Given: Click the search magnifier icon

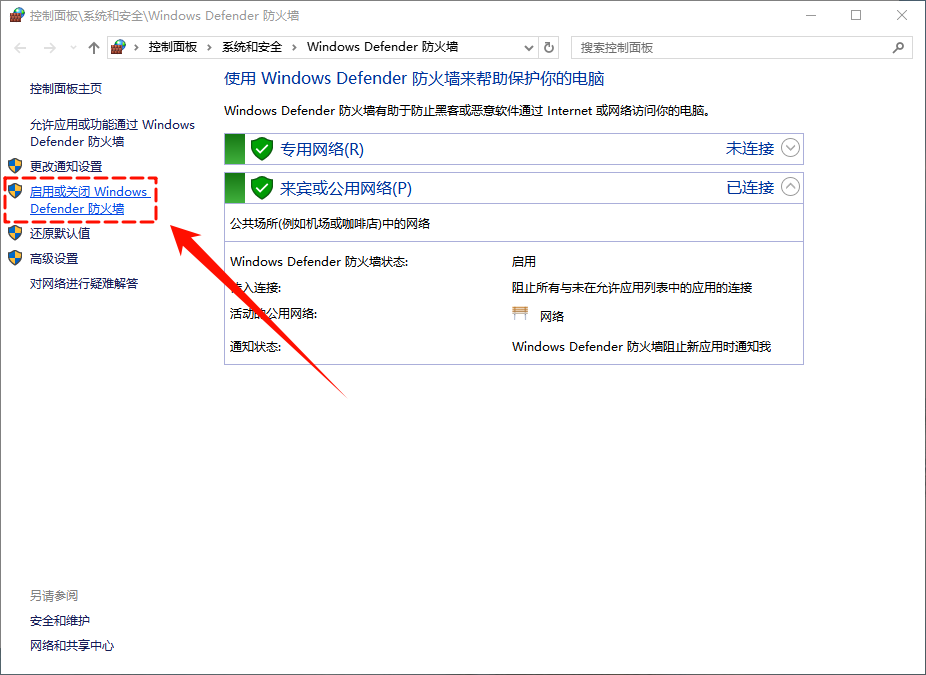Looking at the screenshot, I should tap(899, 47).
